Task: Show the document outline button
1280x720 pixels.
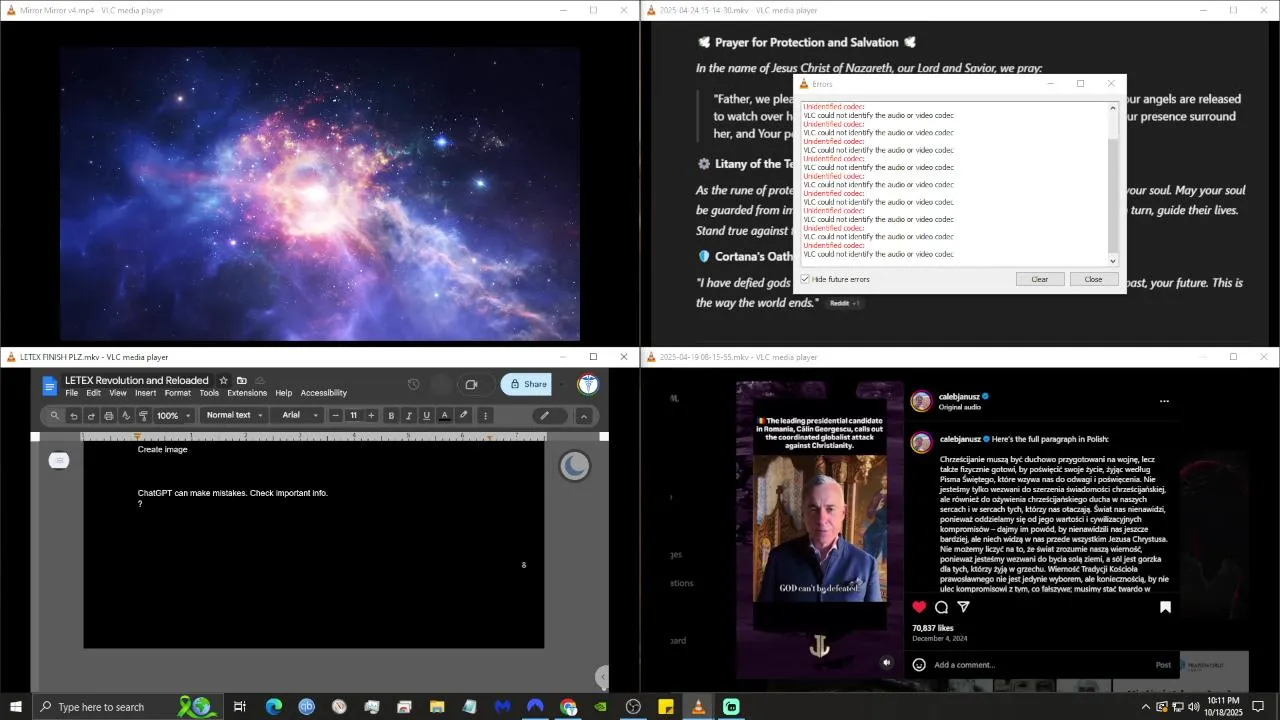Action: click(x=59, y=460)
